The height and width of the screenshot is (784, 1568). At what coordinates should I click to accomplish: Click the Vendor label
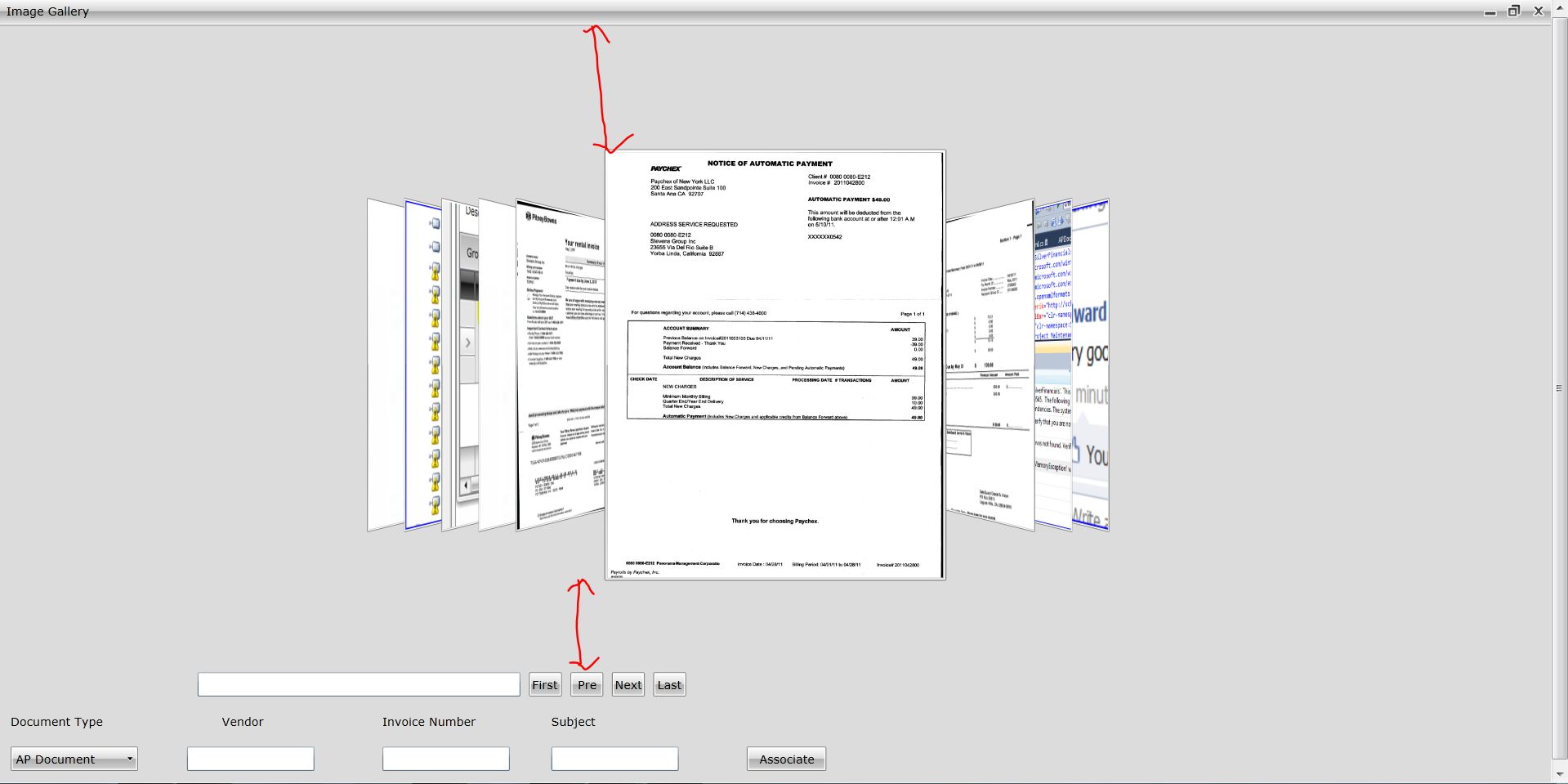tap(243, 722)
